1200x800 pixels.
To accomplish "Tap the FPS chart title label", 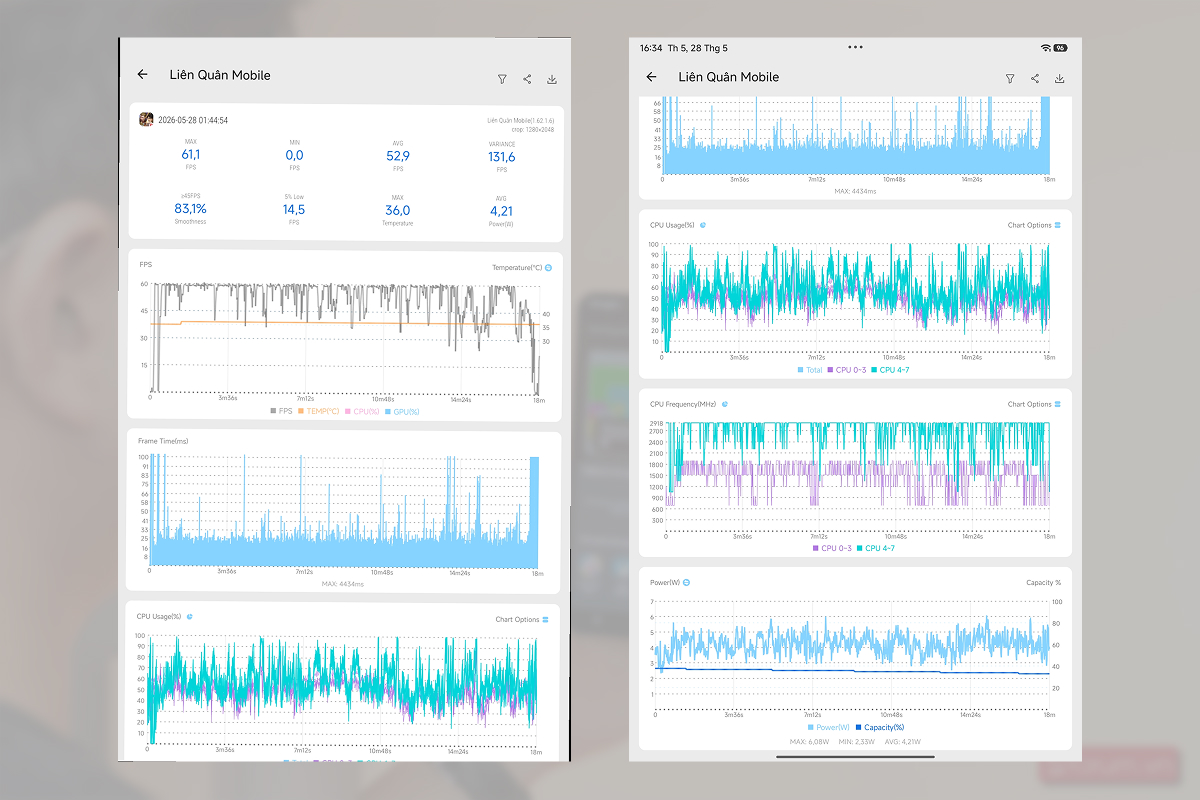I will point(145,264).
